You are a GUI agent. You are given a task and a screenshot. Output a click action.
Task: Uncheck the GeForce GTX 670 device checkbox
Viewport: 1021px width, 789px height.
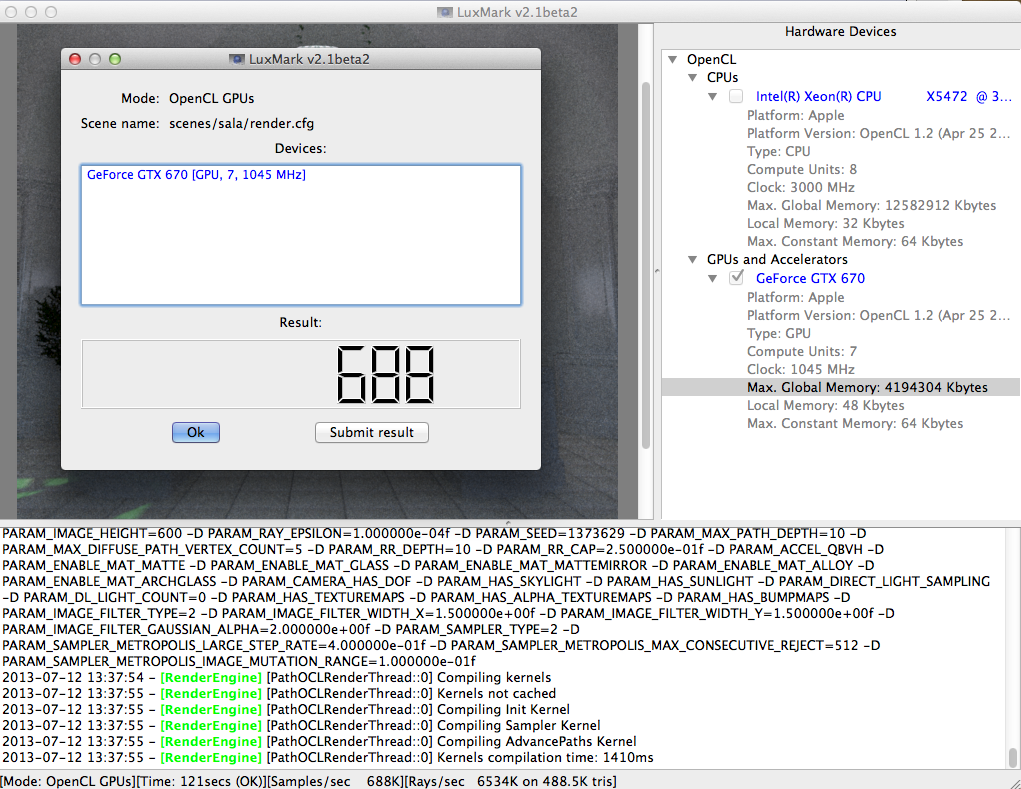tap(736, 278)
